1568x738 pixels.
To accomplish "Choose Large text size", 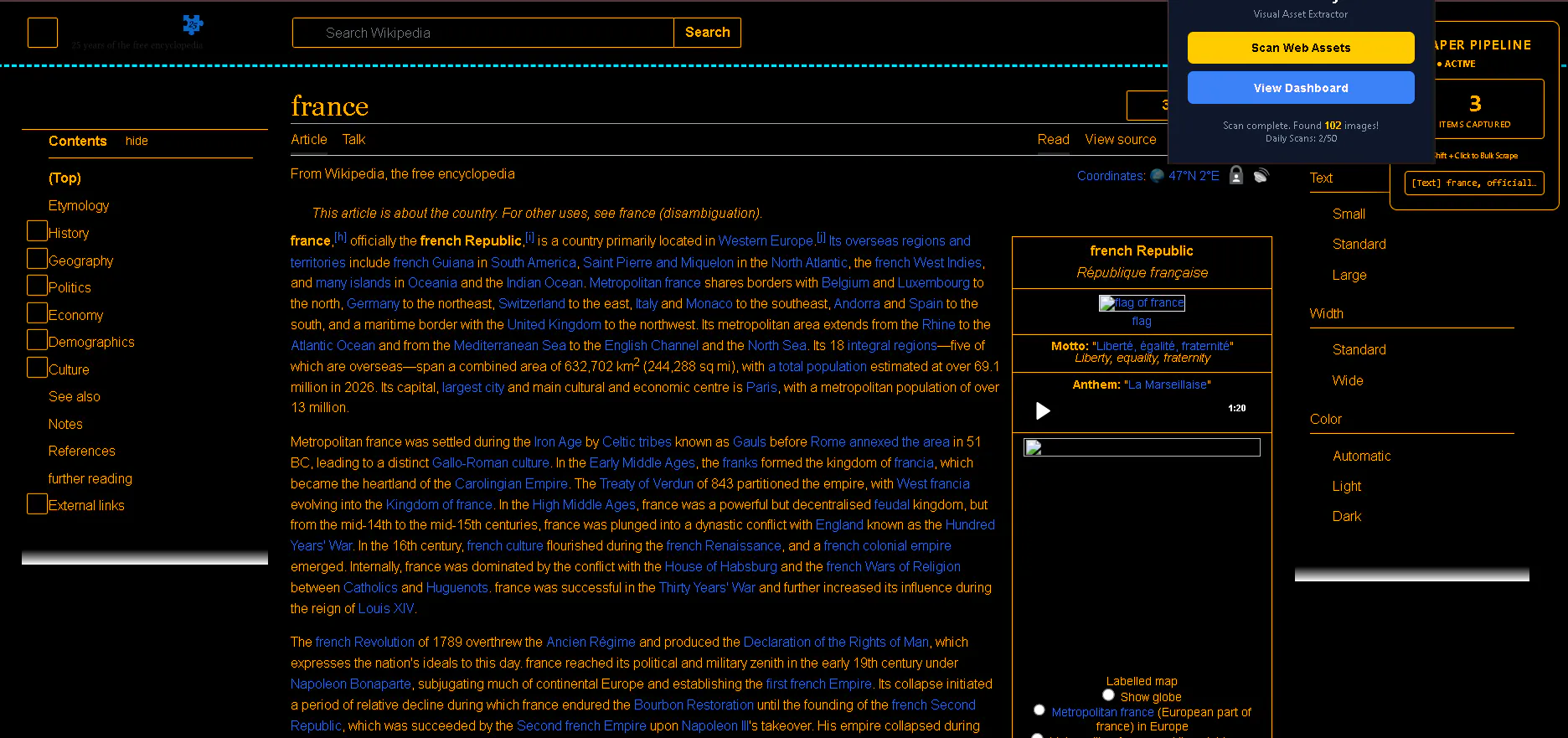I will pyautogui.click(x=1349, y=275).
